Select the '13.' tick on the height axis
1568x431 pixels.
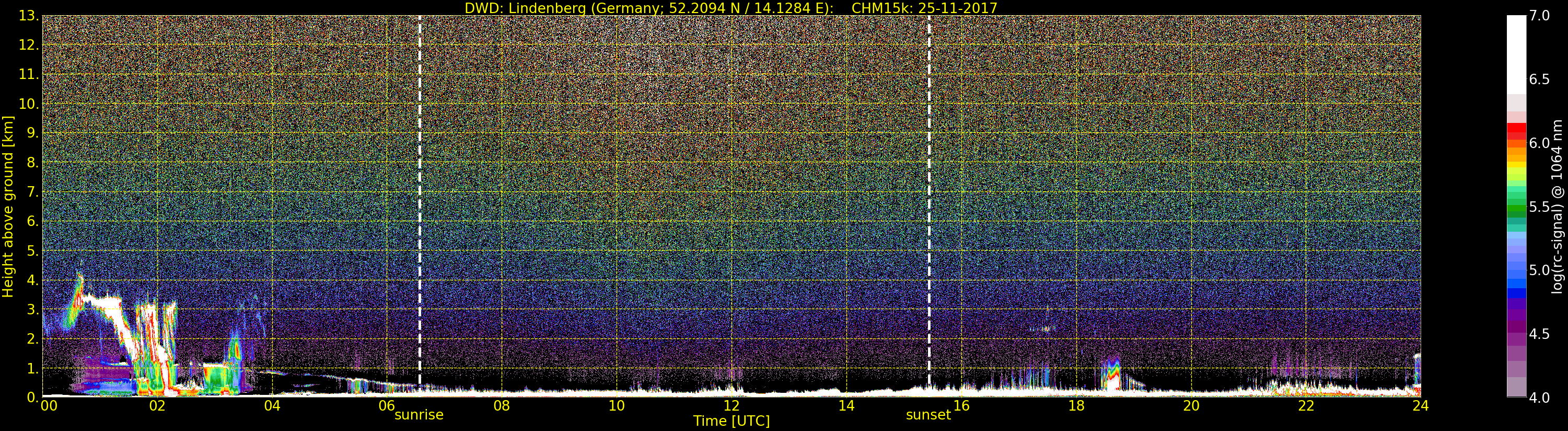coord(29,16)
